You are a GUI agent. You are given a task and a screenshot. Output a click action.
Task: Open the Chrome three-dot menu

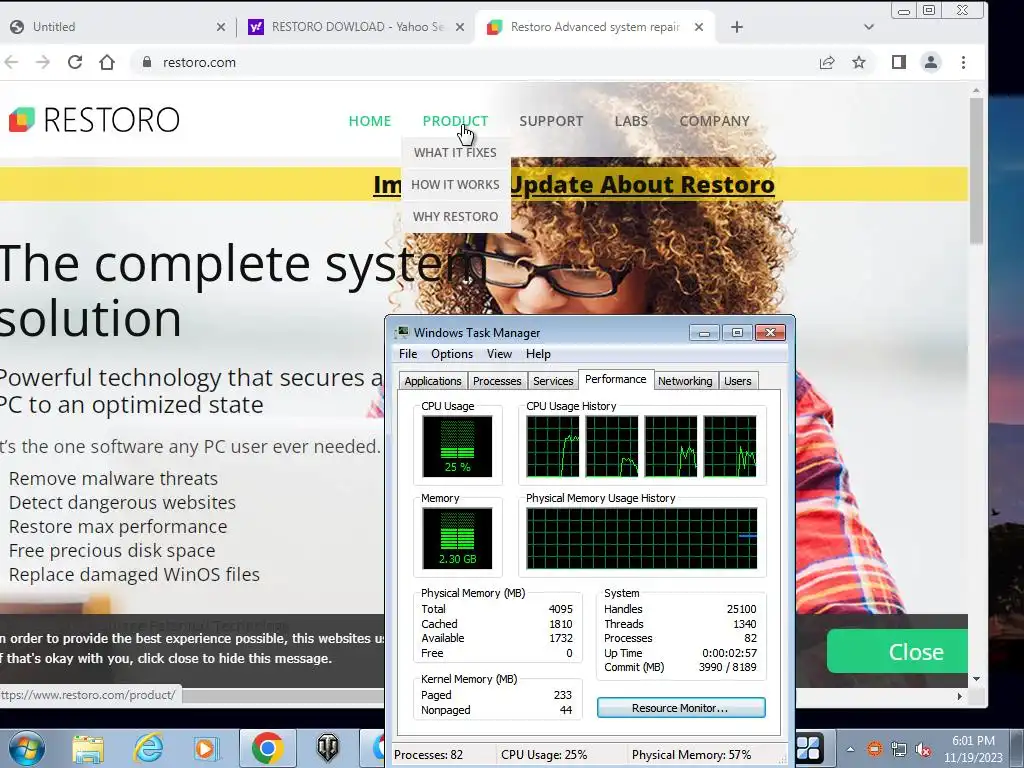tap(963, 62)
